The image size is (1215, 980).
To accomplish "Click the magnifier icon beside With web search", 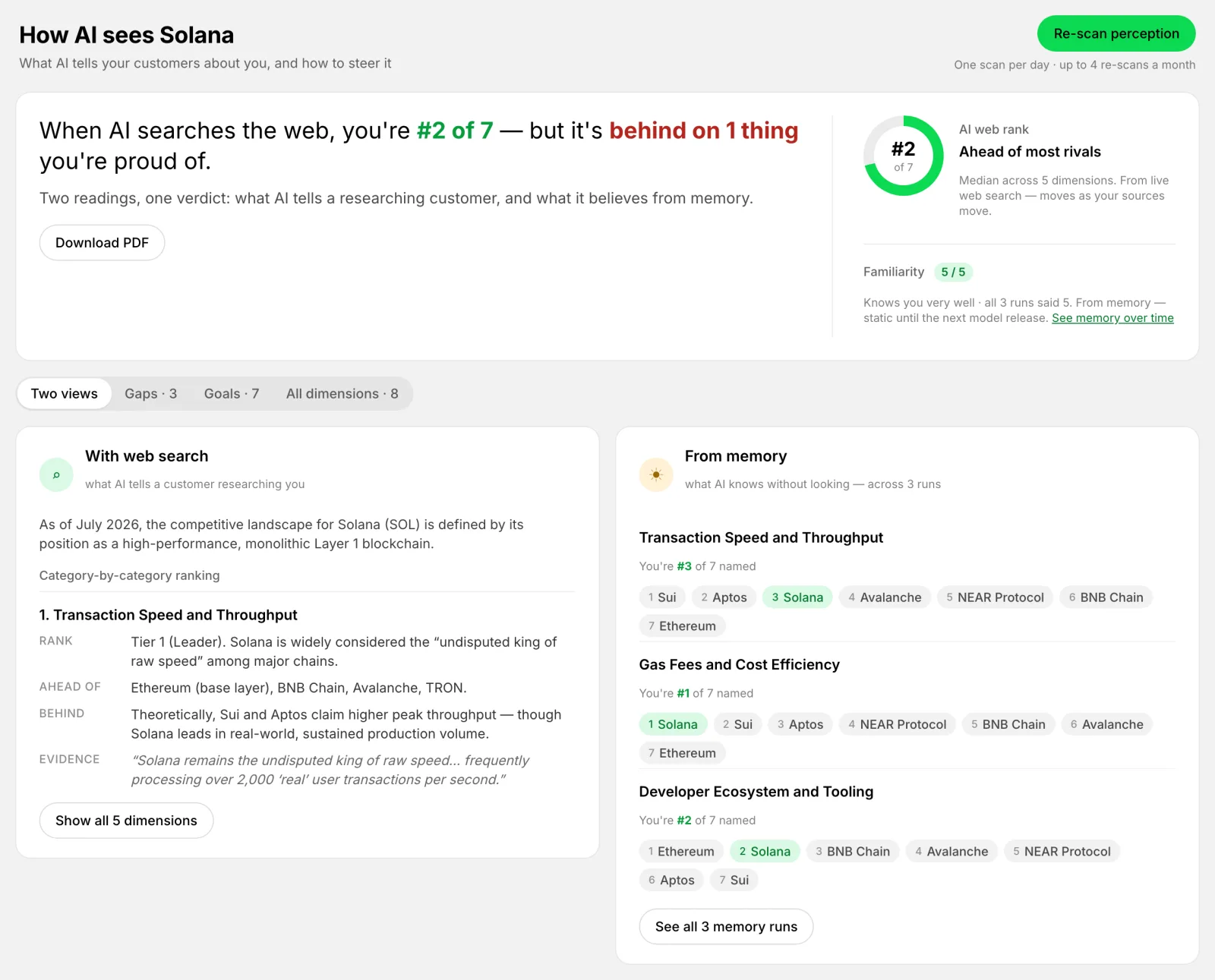I will [x=56, y=475].
